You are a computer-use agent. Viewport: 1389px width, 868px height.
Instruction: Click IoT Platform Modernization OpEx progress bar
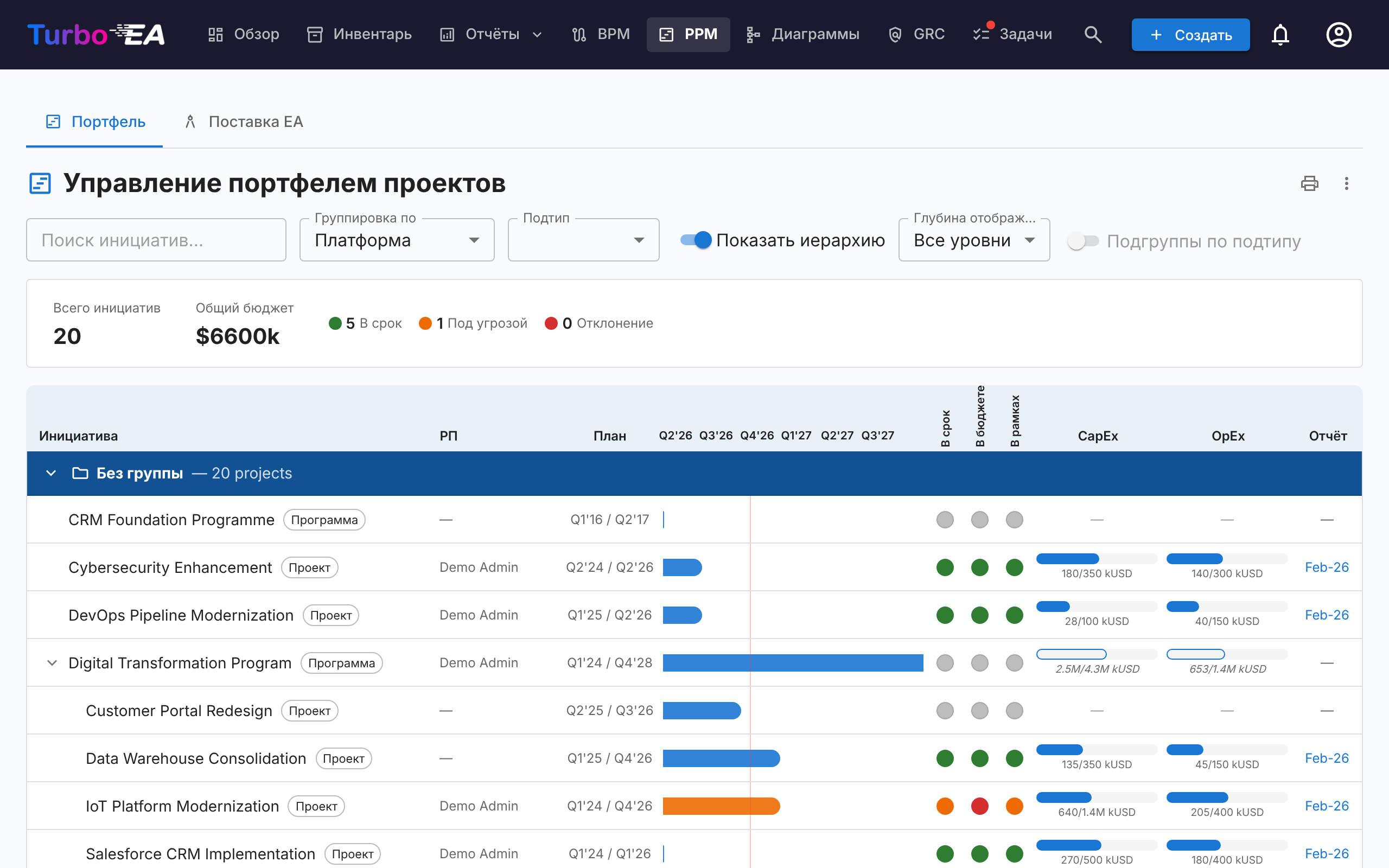click(x=1227, y=797)
